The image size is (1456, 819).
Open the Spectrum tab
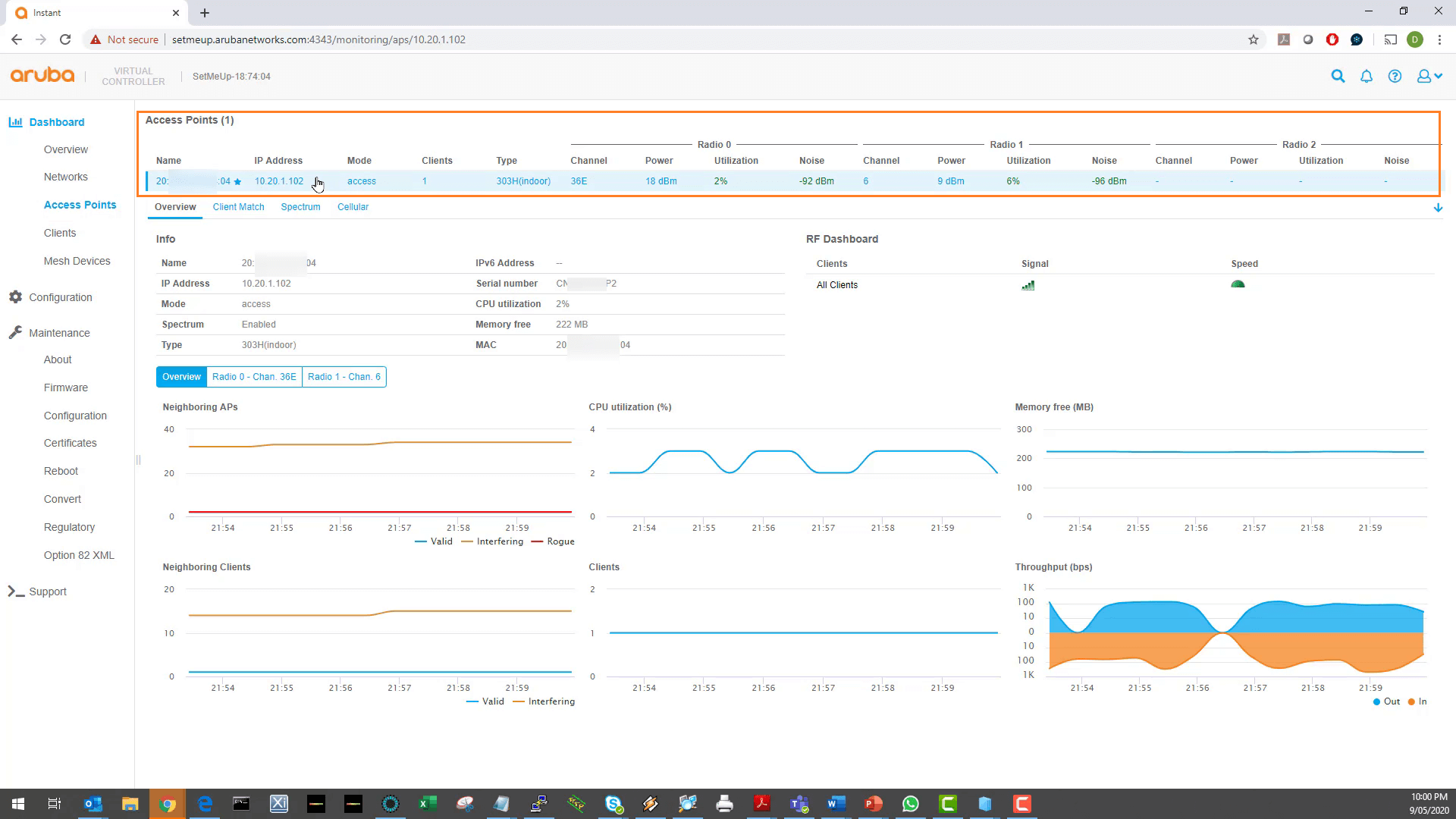300,206
